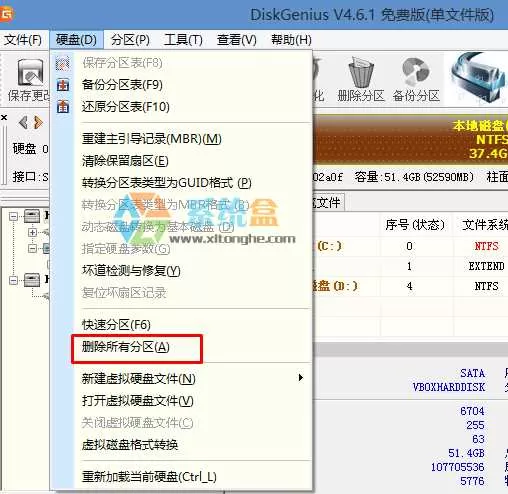Collapse the second hard disk tree node
This screenshot has width=508, height=494.
pyautogui.click(x=13, y=280)
